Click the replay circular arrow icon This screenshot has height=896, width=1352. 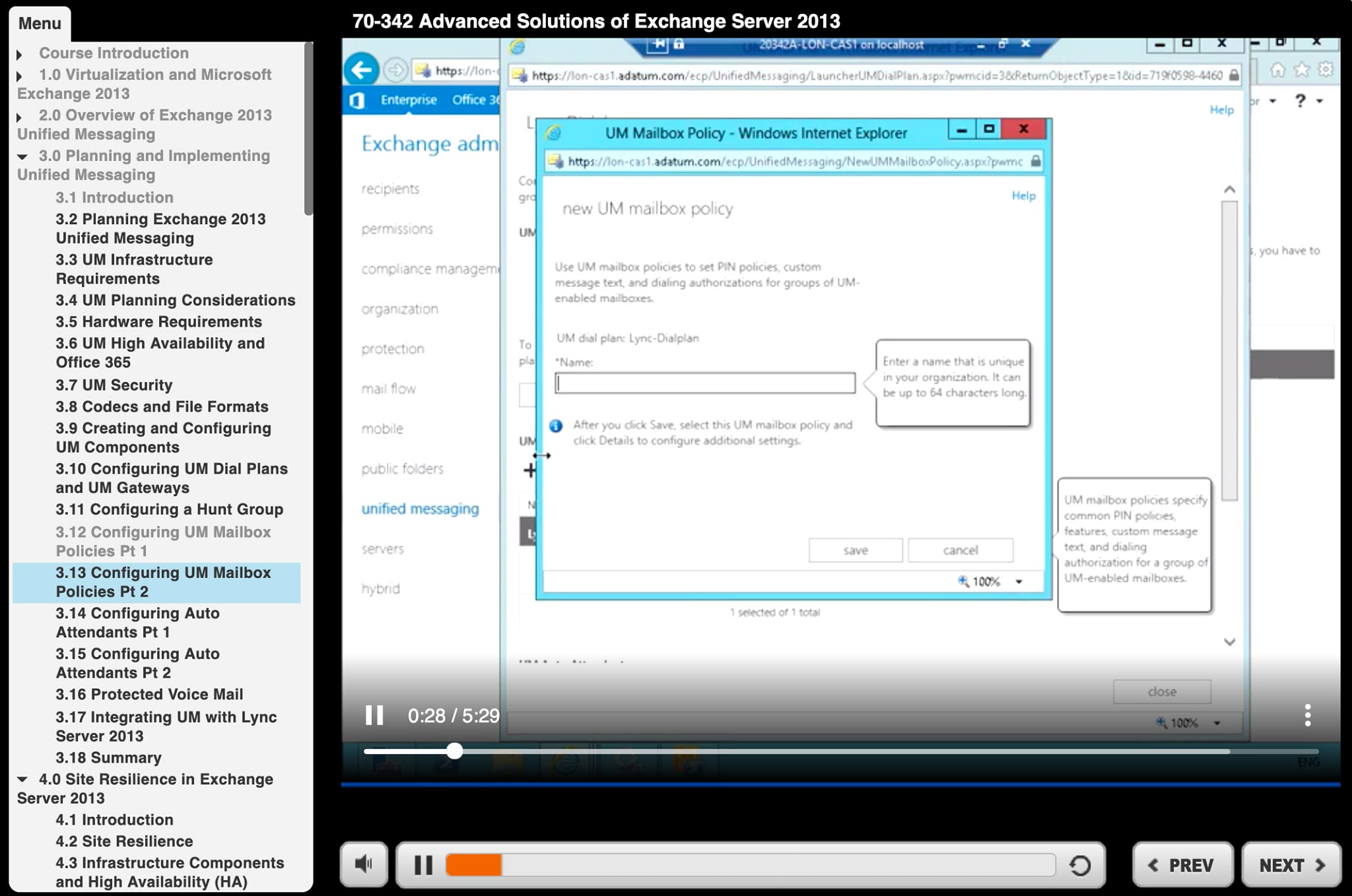1079,865
